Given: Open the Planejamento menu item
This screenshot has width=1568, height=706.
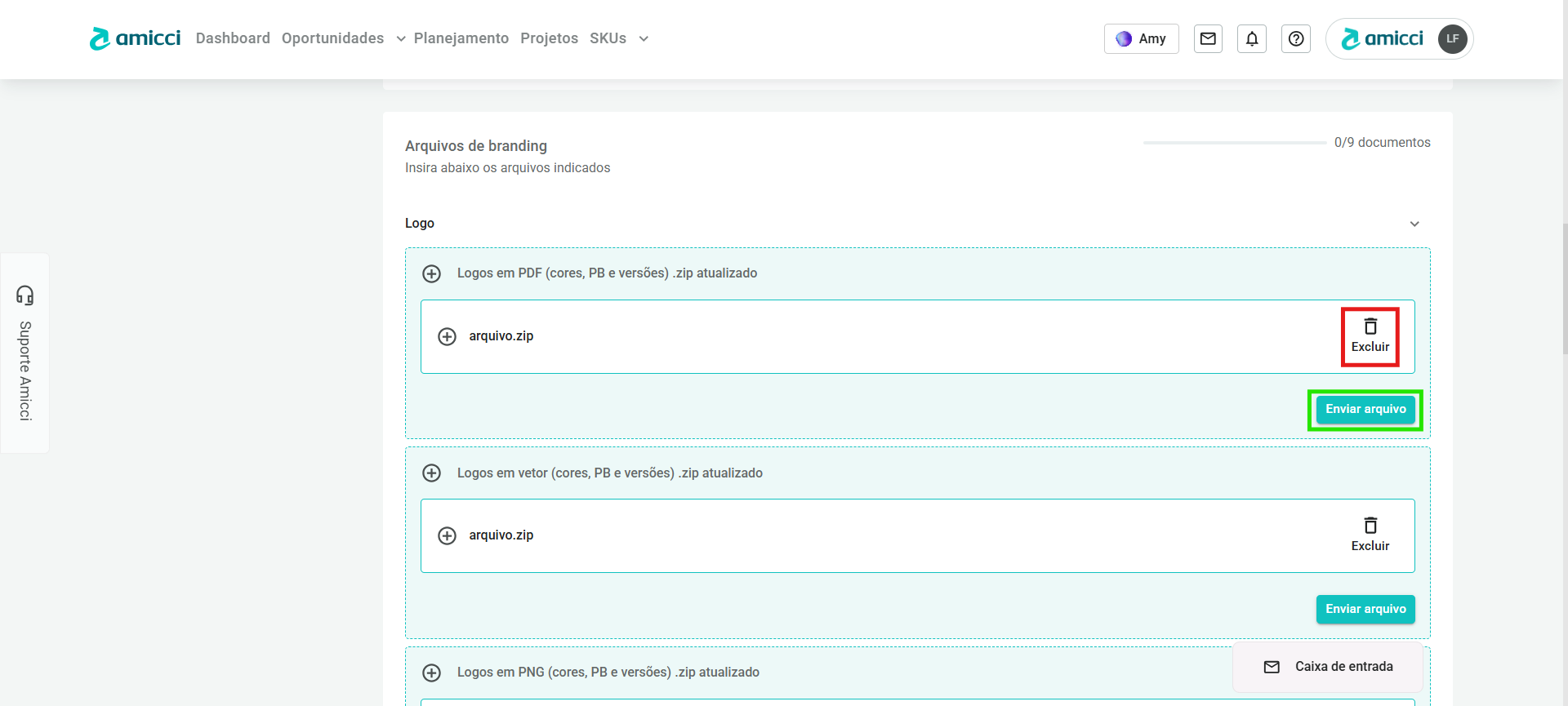Looking at the screenshot, I should pos(461,38).
